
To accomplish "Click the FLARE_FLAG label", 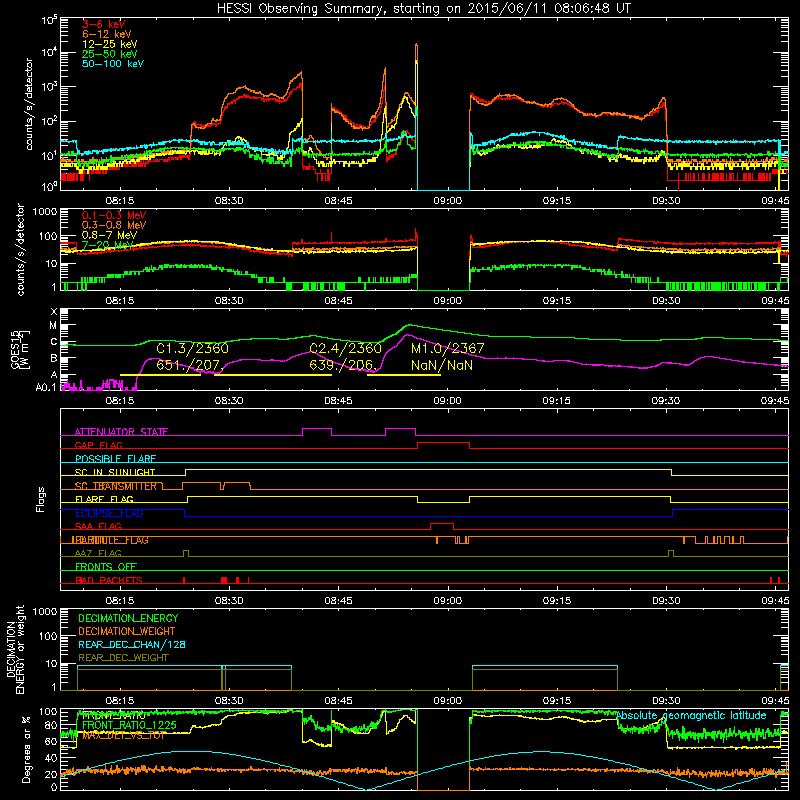I will (x=104, y=499).
